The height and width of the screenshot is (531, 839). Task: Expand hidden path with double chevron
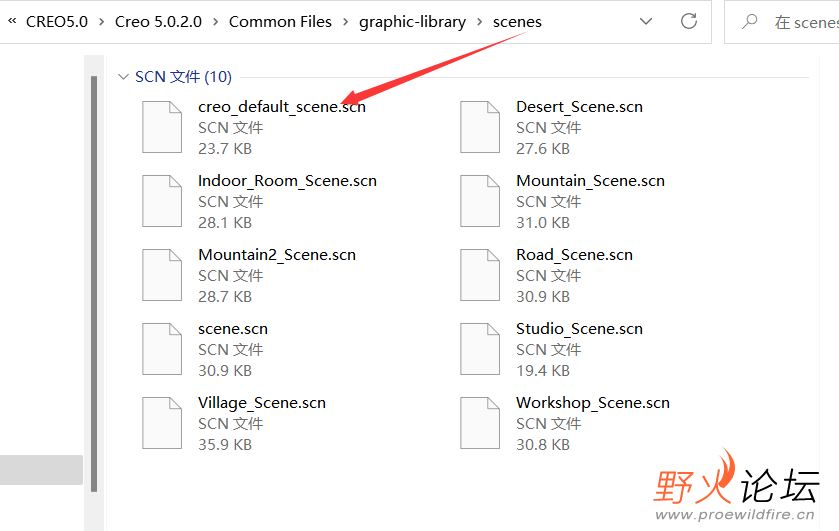point(12,21)
